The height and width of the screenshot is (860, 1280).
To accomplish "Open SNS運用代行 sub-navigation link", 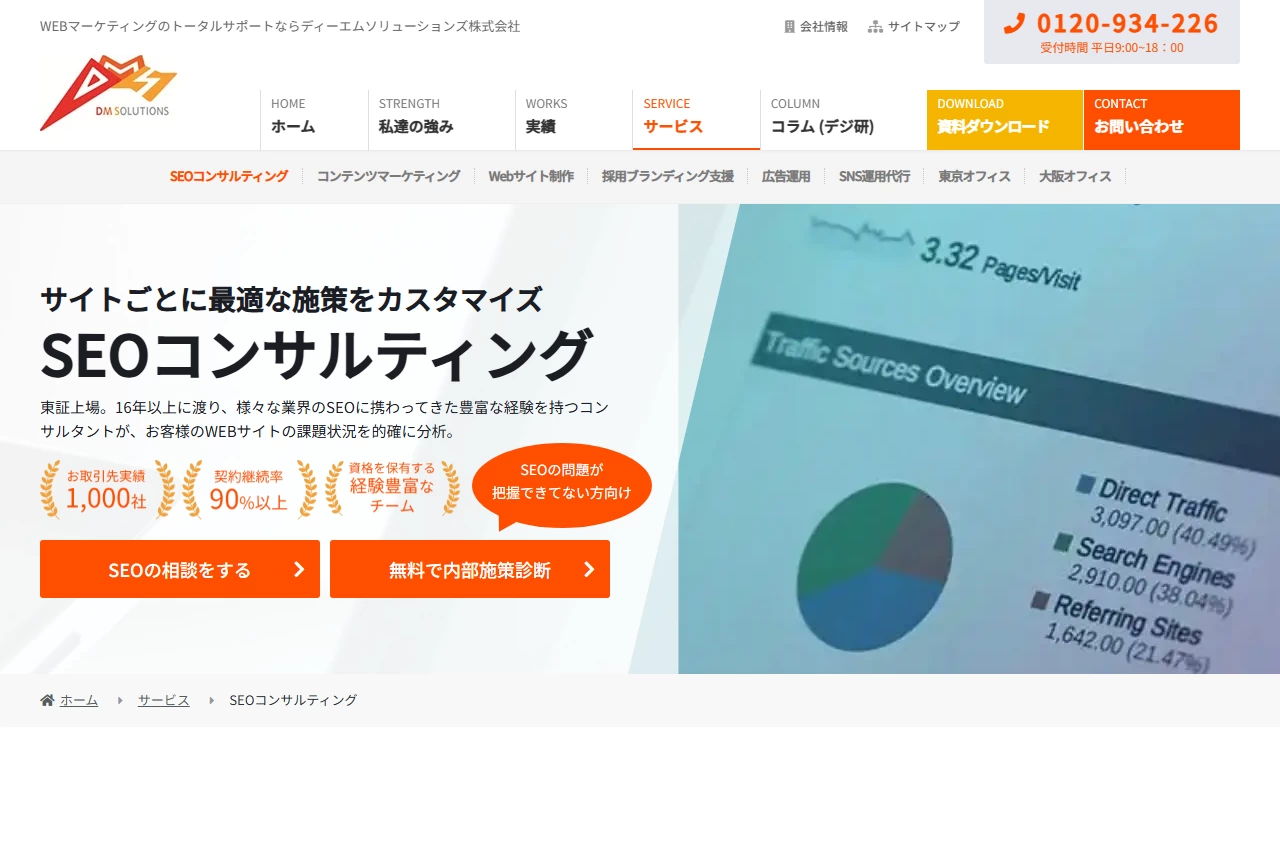I will click(875, 176).
